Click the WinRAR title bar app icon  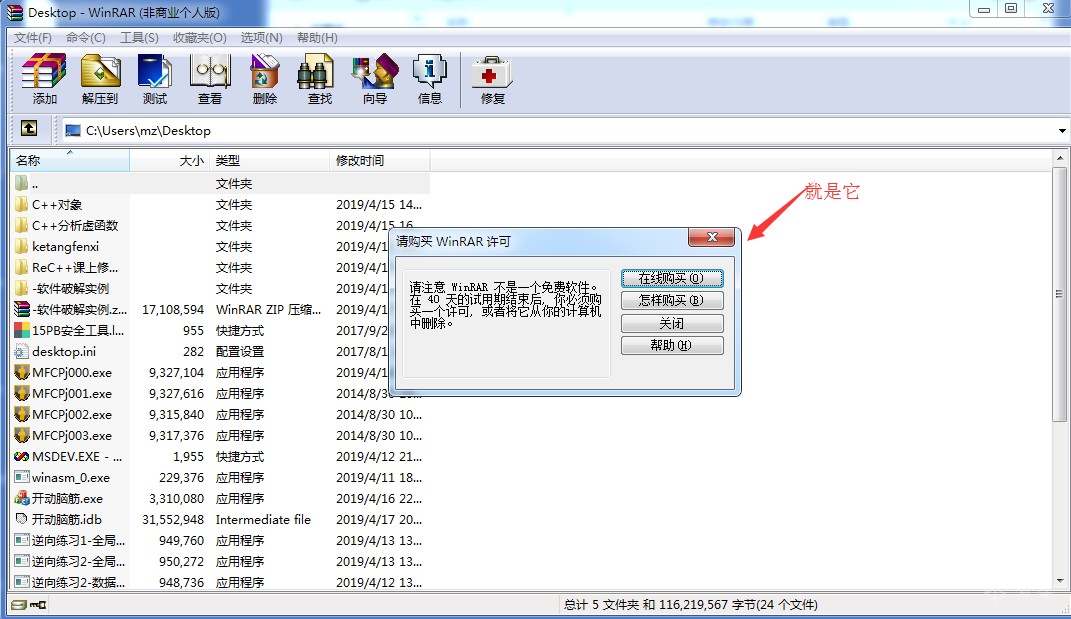(14, 12)
